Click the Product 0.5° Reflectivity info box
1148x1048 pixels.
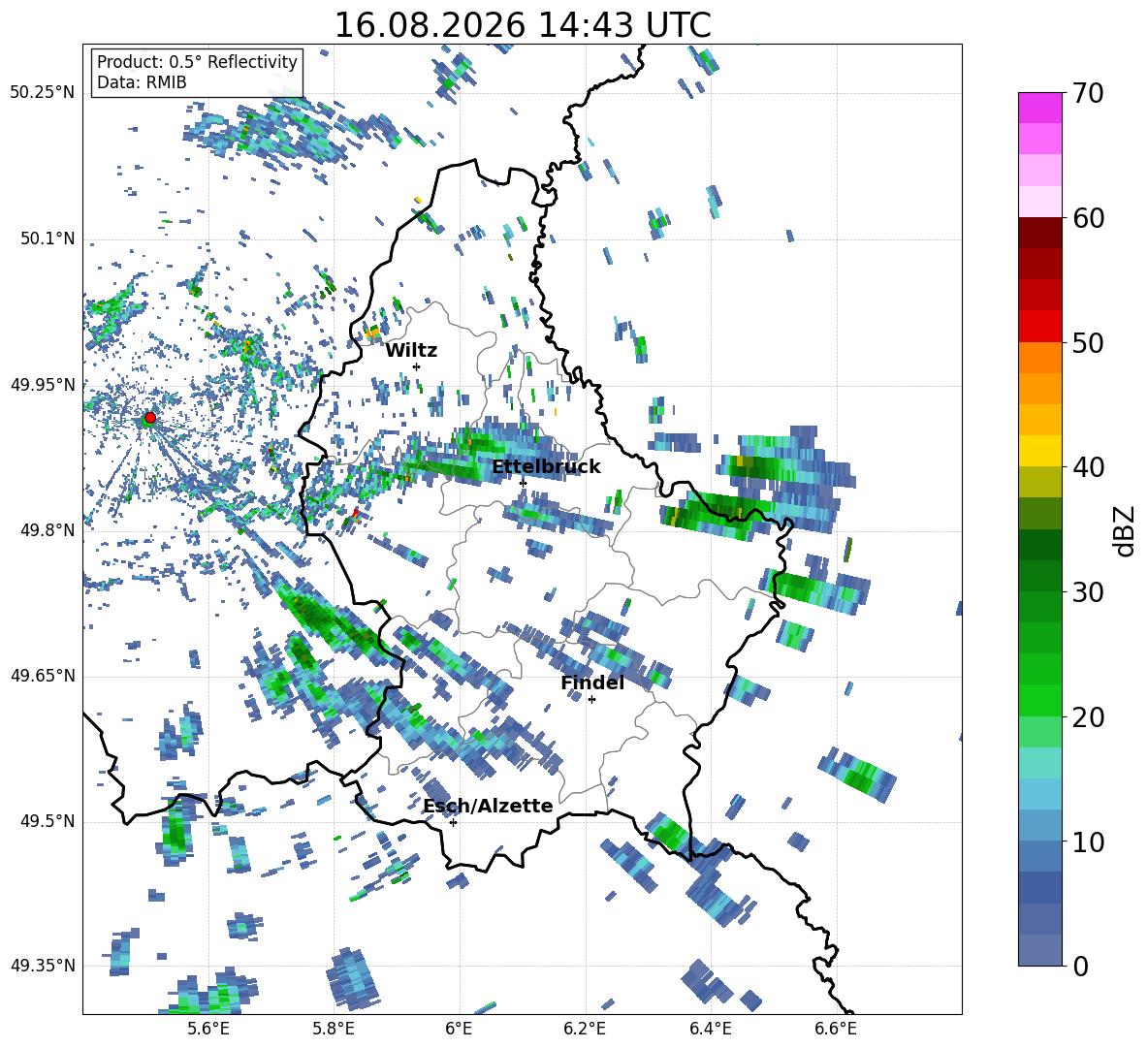[197, 72]
